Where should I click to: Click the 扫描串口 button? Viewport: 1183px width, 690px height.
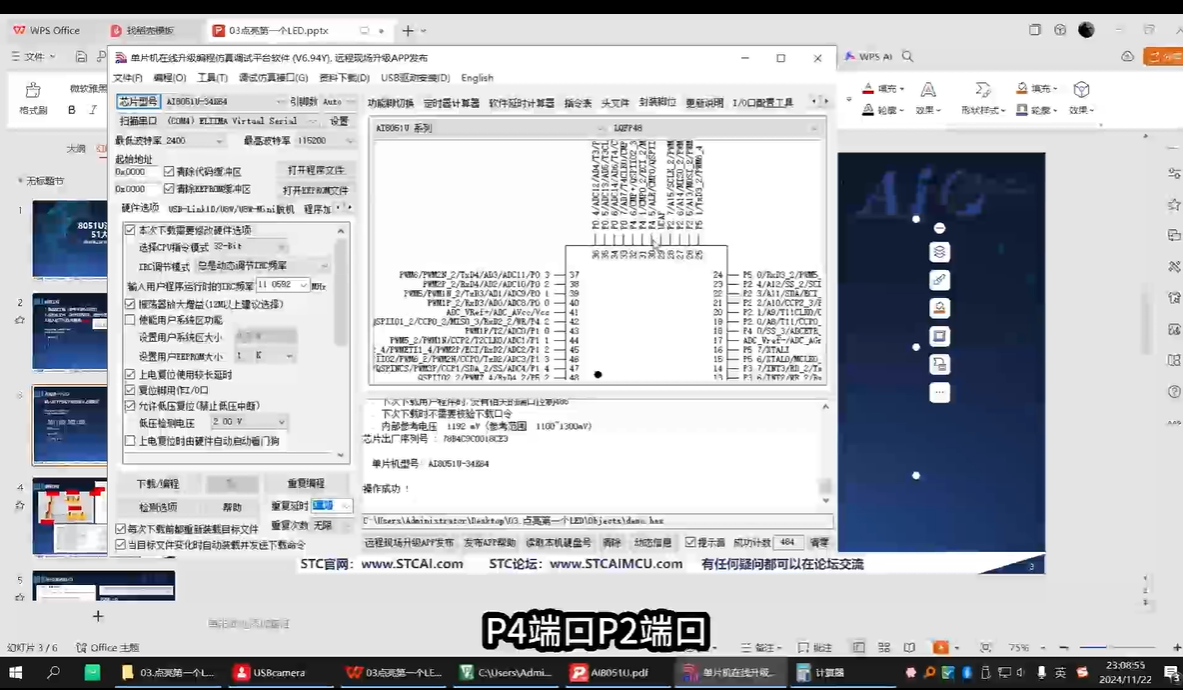tap(138, 121)
